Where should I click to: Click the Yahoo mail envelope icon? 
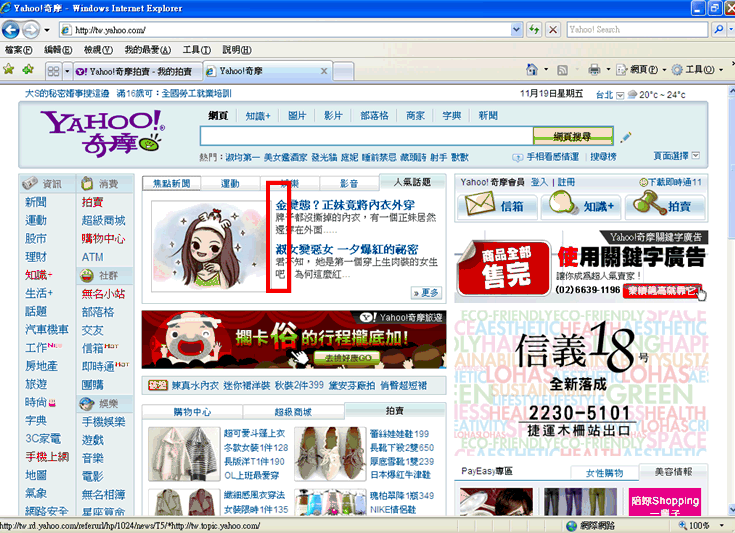click(480, 205)
